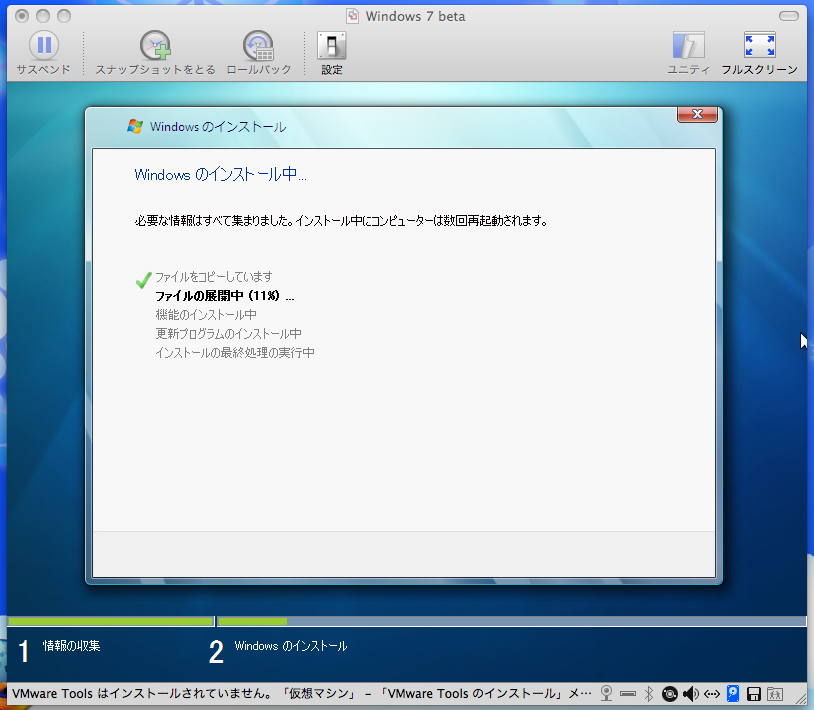
Task: Click the スナップショットをとる toolbar label
Action: point(155,70)
